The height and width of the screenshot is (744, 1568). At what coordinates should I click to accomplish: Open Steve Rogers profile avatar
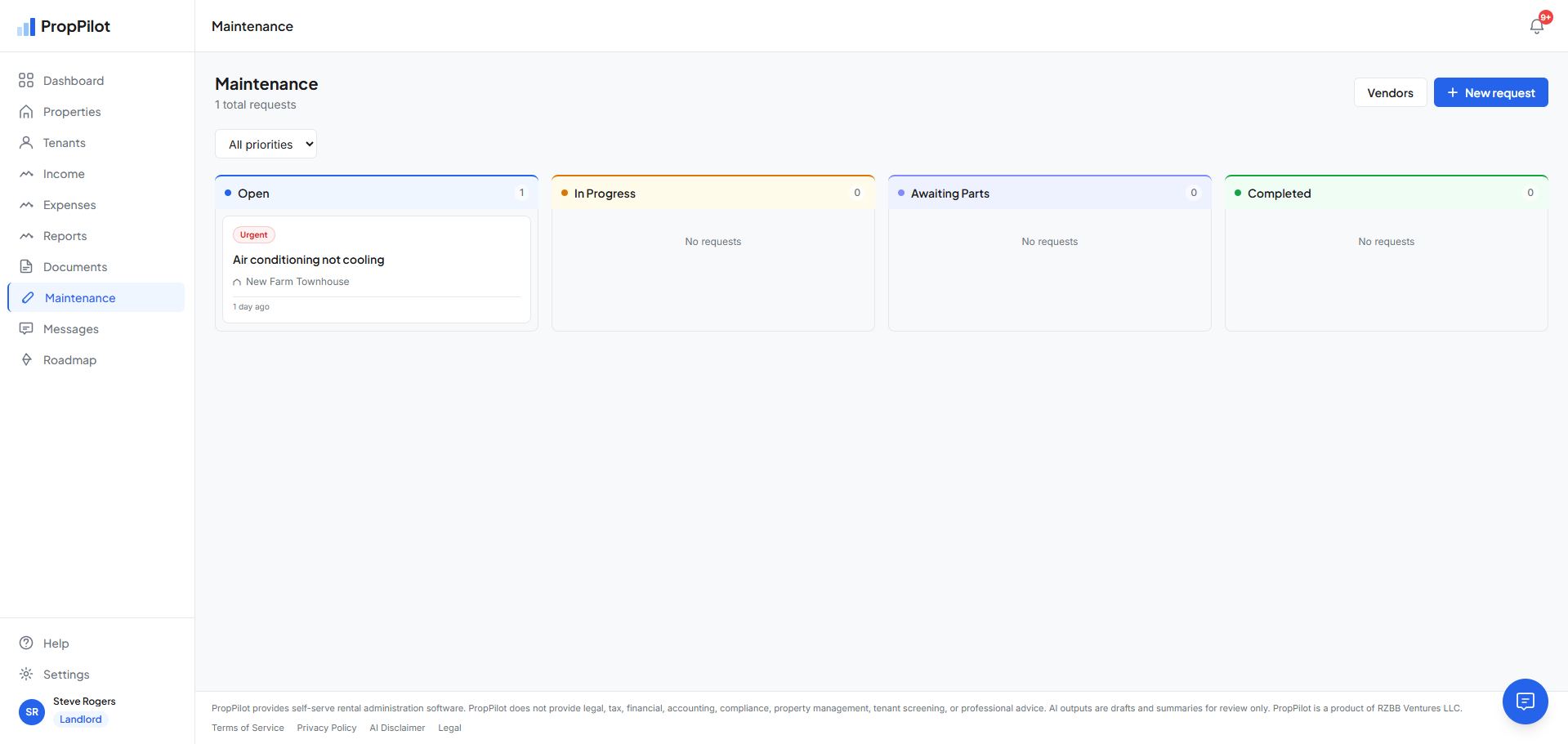(x=32, y=711)
